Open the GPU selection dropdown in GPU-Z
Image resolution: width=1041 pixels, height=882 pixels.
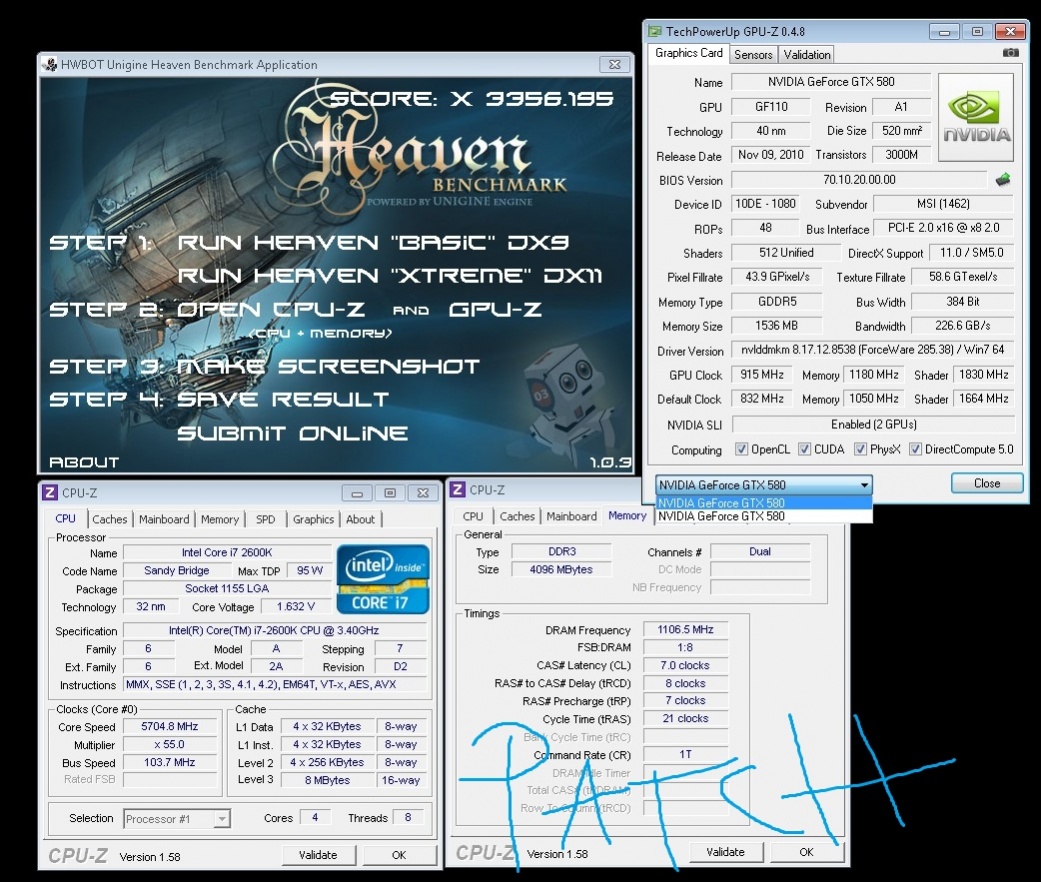(764, 484)
